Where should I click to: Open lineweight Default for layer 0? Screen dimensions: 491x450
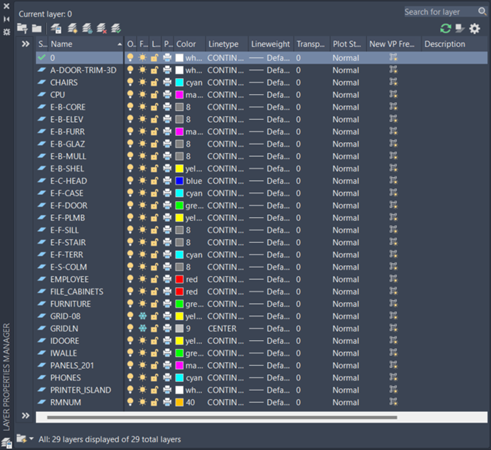tap(270, 58)
